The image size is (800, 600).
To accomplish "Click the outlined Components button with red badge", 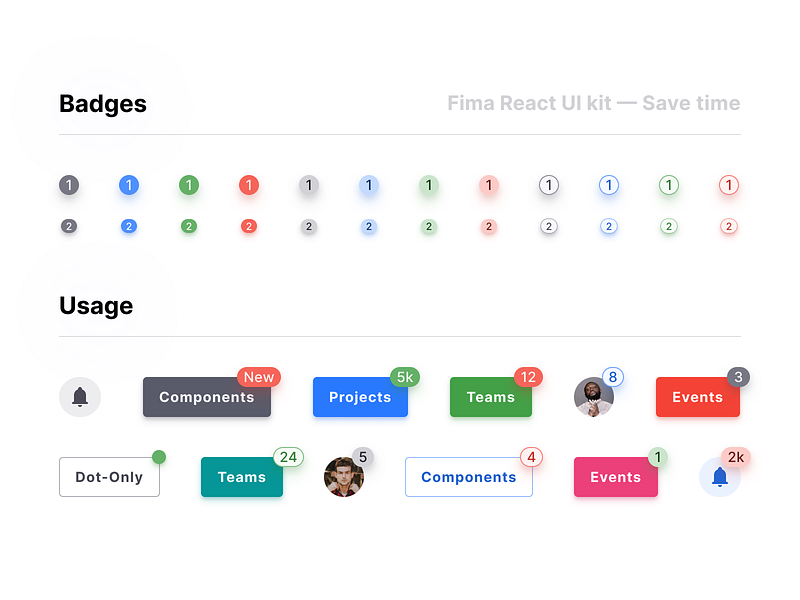I will click(468, 477).
